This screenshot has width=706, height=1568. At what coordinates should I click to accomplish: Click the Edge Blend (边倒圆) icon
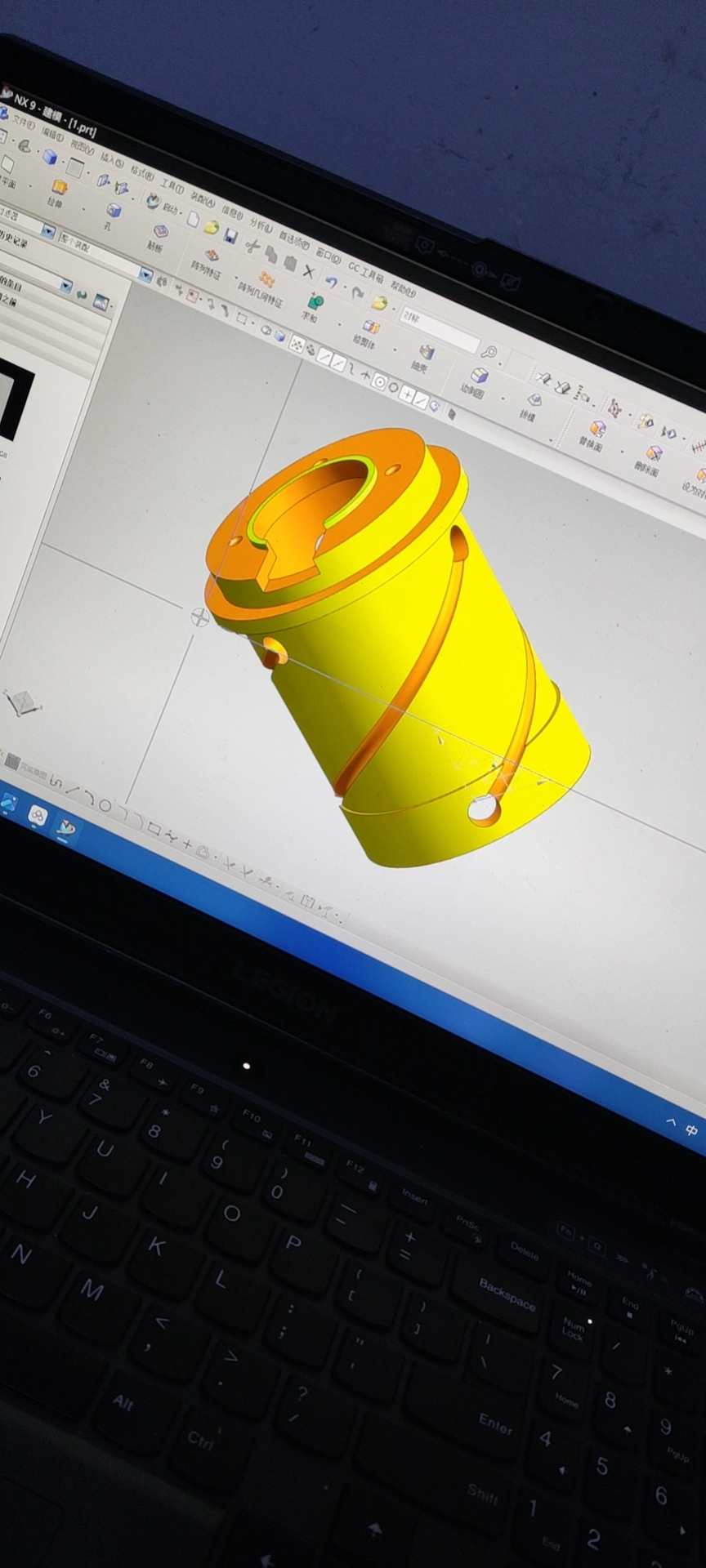[x=480, y=375]
